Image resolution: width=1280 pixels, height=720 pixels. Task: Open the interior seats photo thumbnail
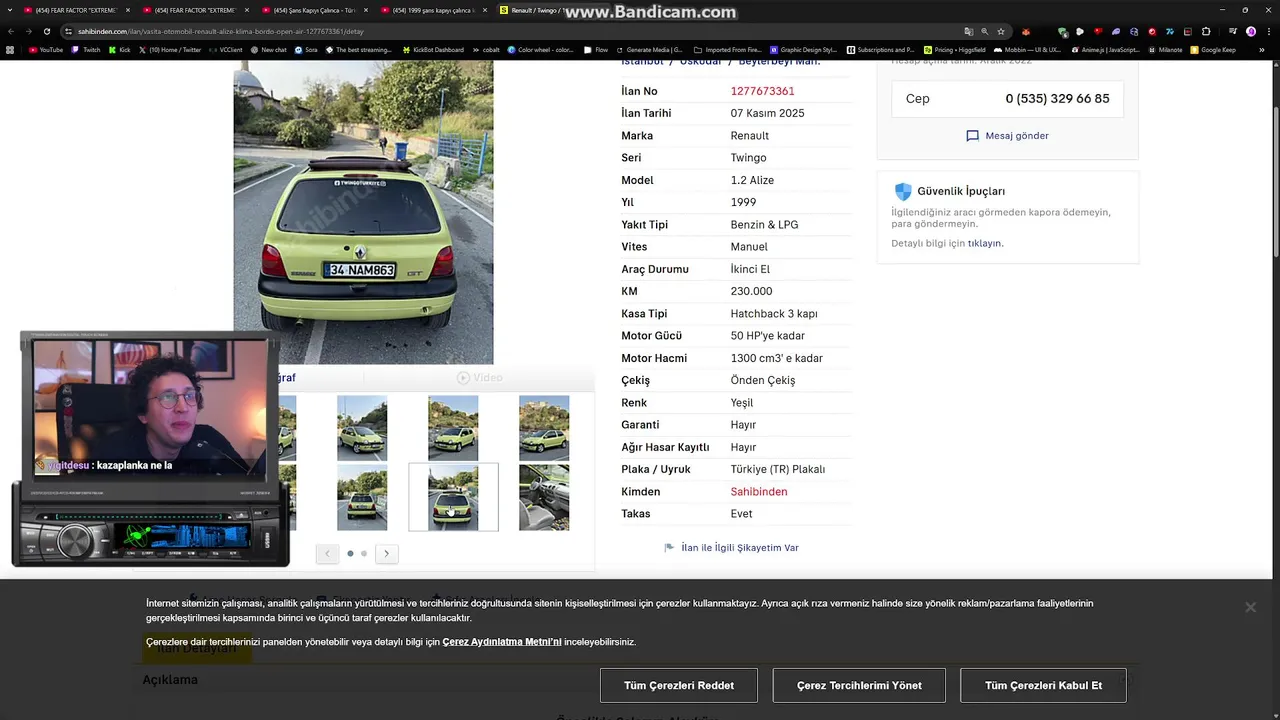[544, 497]
